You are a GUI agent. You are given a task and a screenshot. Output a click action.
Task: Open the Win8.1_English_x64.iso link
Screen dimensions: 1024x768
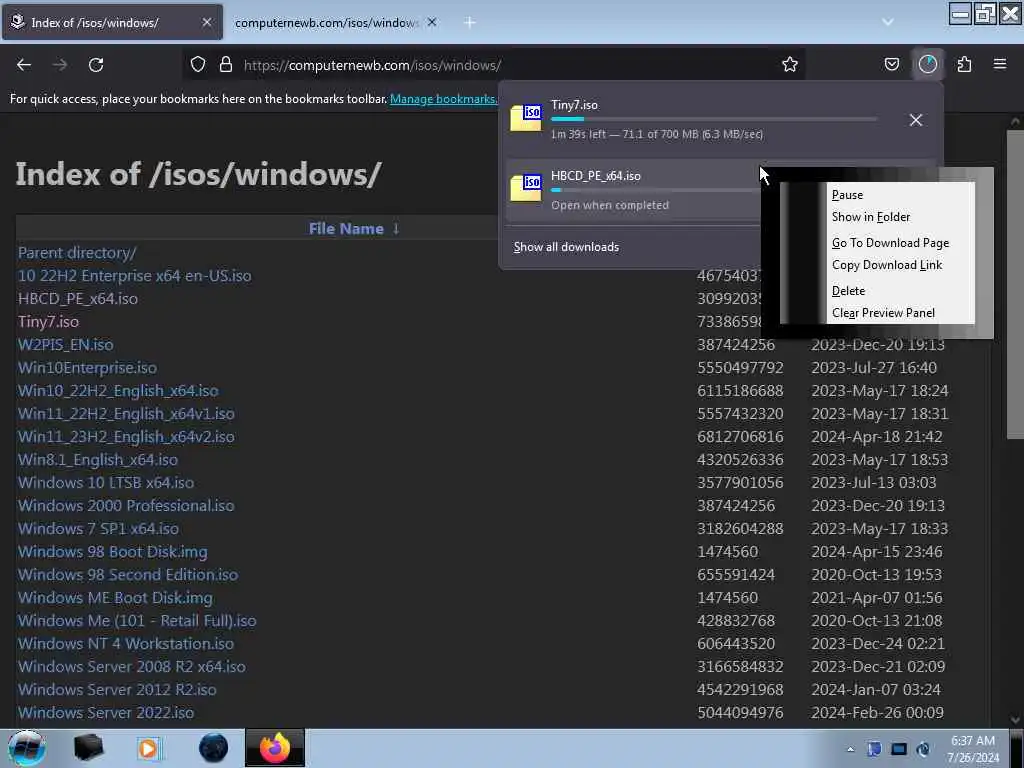pyautogui.click(x=98, y=460)
